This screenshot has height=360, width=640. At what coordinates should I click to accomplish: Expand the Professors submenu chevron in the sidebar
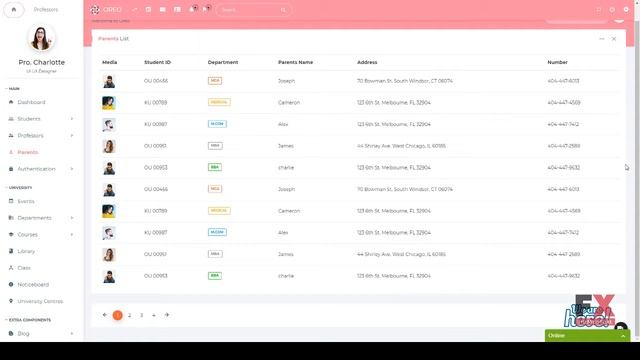pos(72,136)
